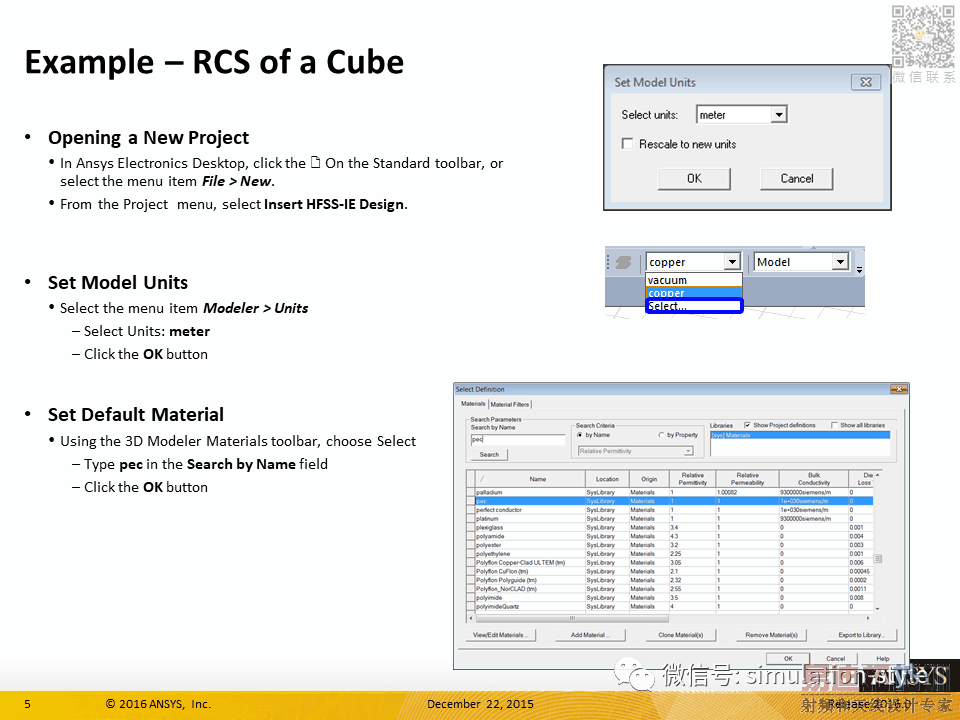
Task: Sort by the Location column header
Action: (x=607, y=479)
